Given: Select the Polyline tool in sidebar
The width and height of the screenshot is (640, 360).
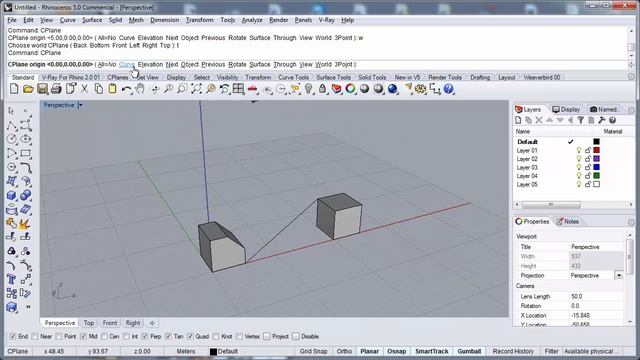Looking at the screenshot, I should (11, 125).
